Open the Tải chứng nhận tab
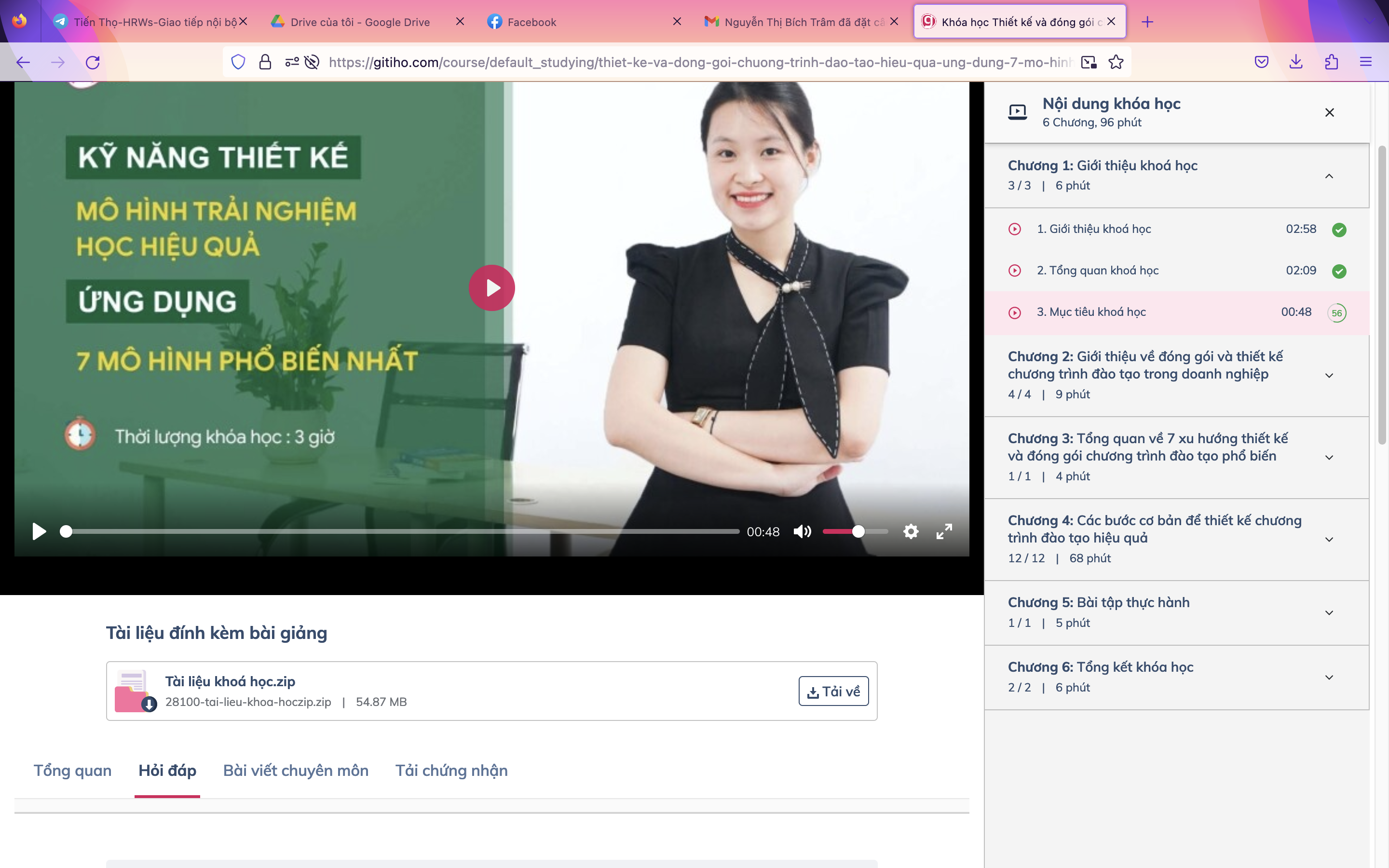The width and height of the screenshot is (1389, 868). 451,771
